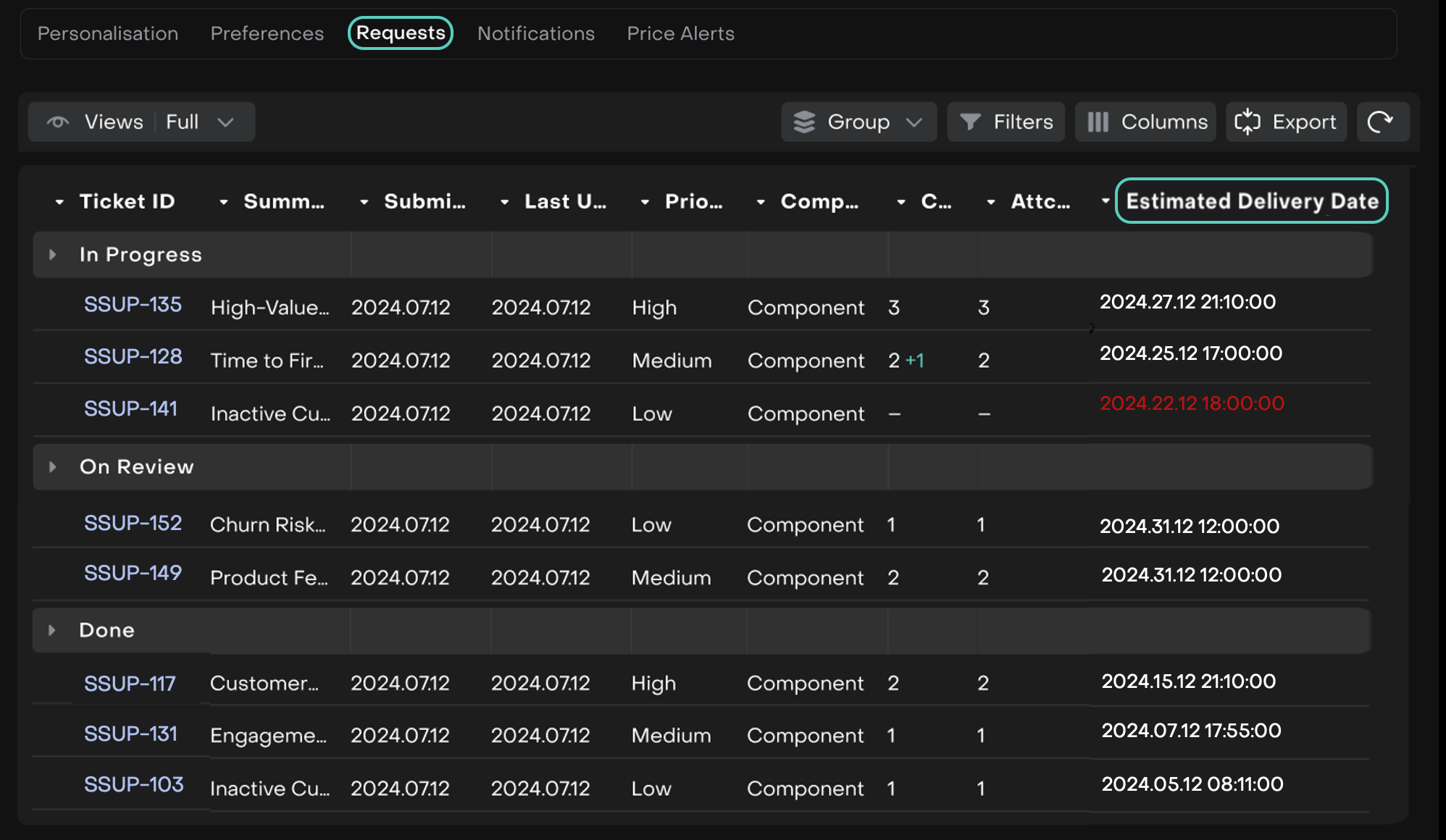Click the +1 badge on SSUP-128
1446x840 pixels.
[x=915, y=361]
